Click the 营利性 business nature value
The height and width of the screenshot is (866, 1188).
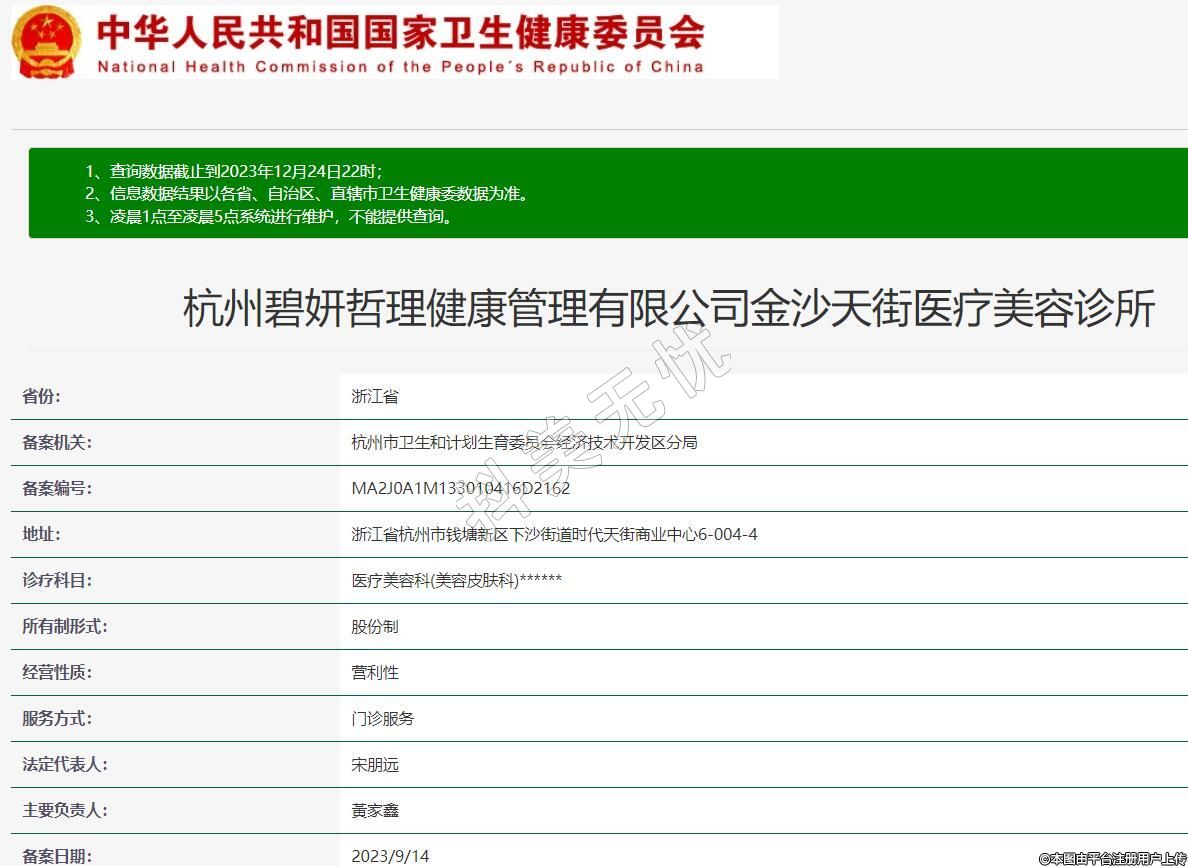pyautogui.click(x=375, y=673)
